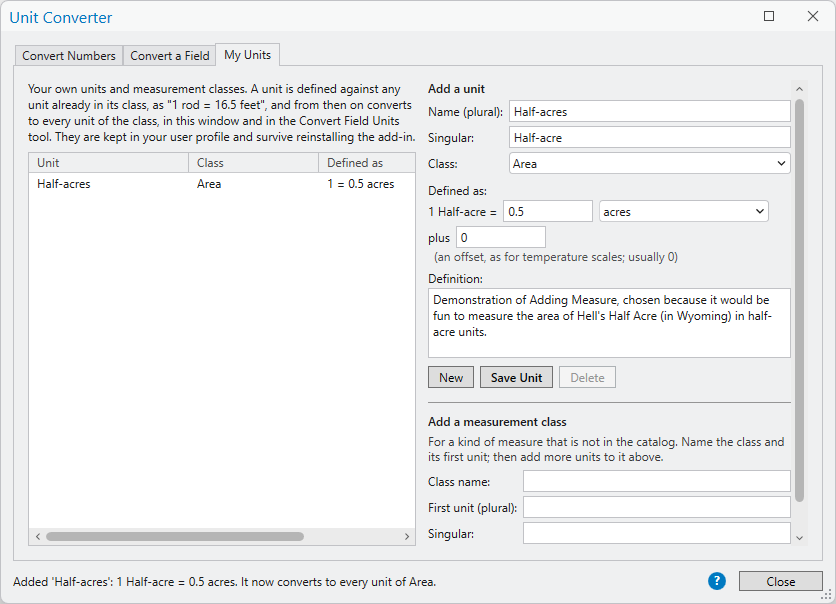The image size is (836, 604).
Task: Click the panel's scroll-up arrow
Action: (799, 89)
